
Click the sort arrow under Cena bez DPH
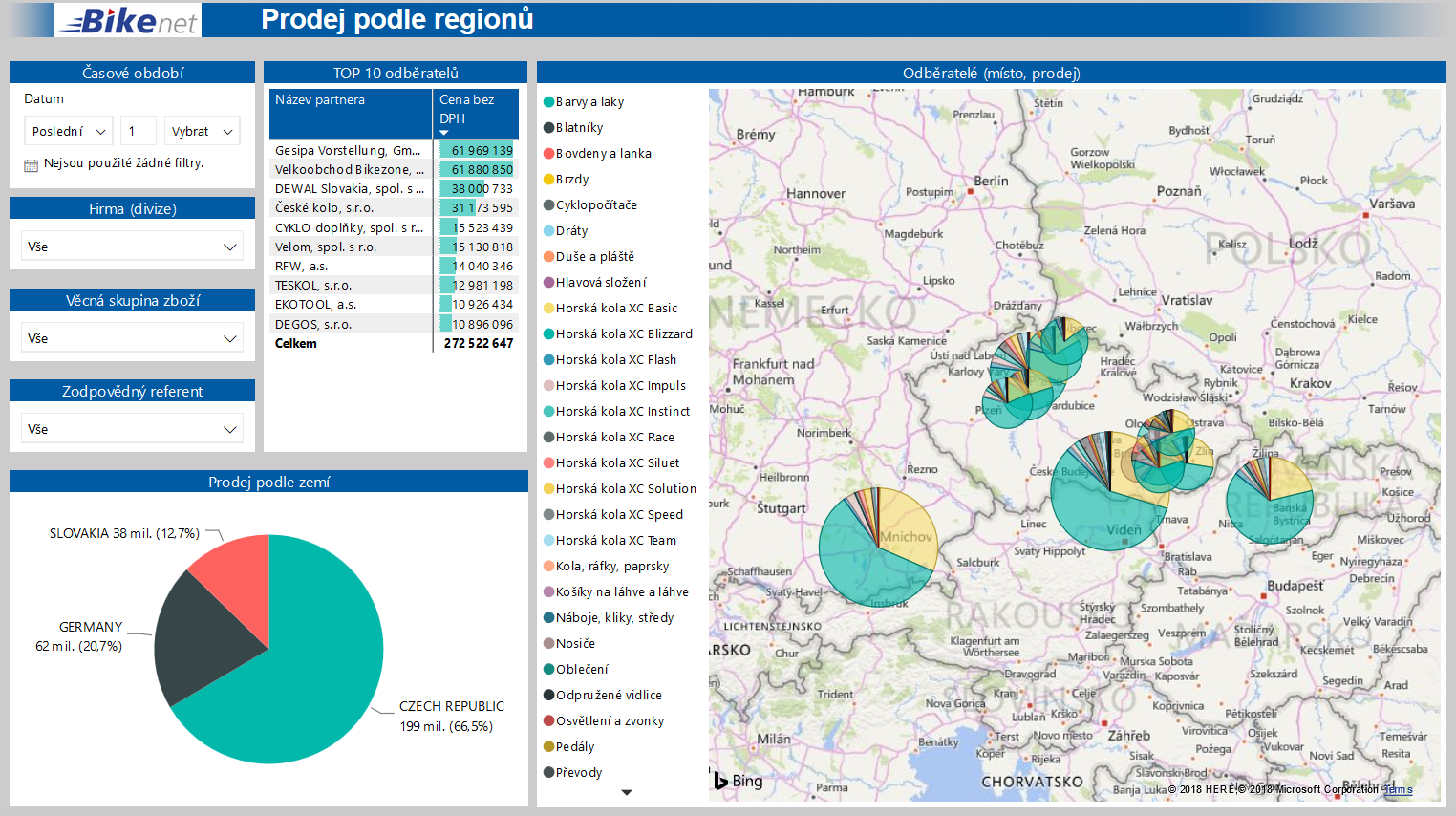[x=444, y=133]
